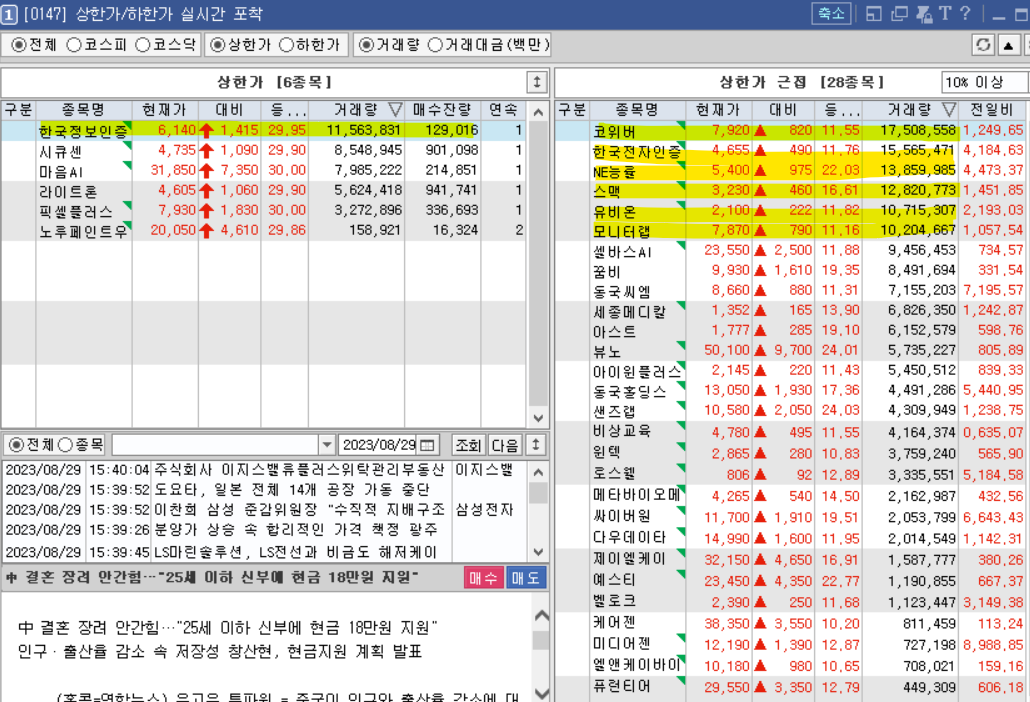Select the 스맥 row
Screen dimensions: 1030x702
pos(792,190)
